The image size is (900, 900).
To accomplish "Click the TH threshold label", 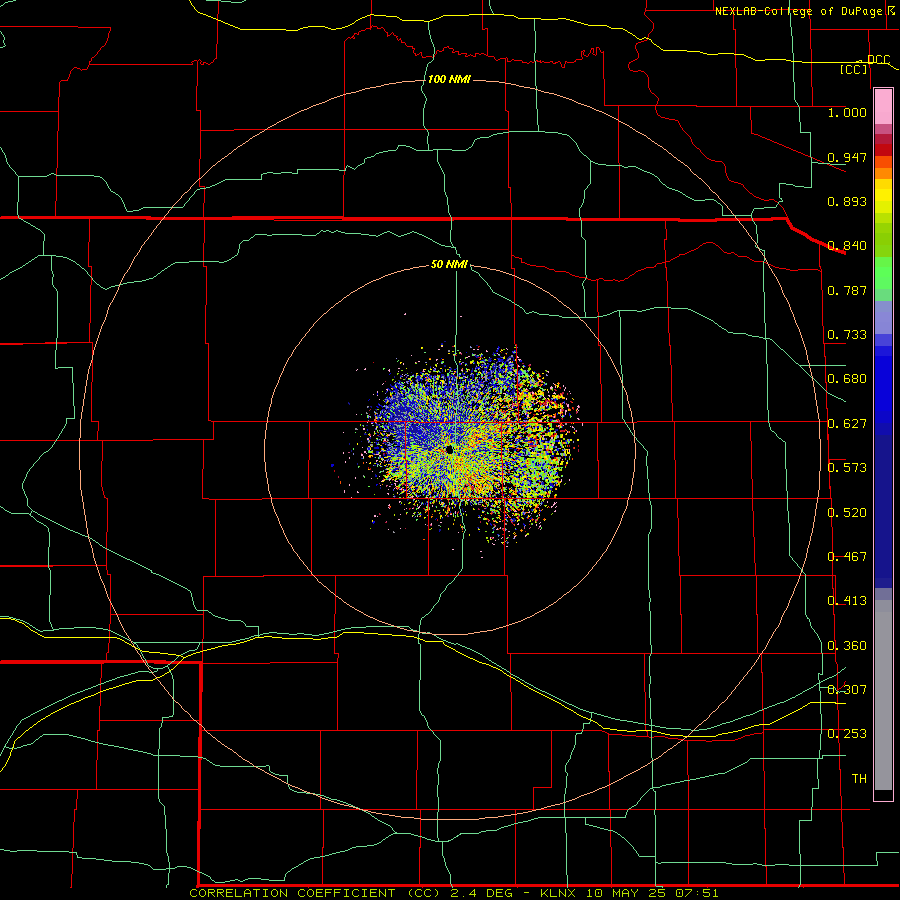I will [x=859, y=779].
